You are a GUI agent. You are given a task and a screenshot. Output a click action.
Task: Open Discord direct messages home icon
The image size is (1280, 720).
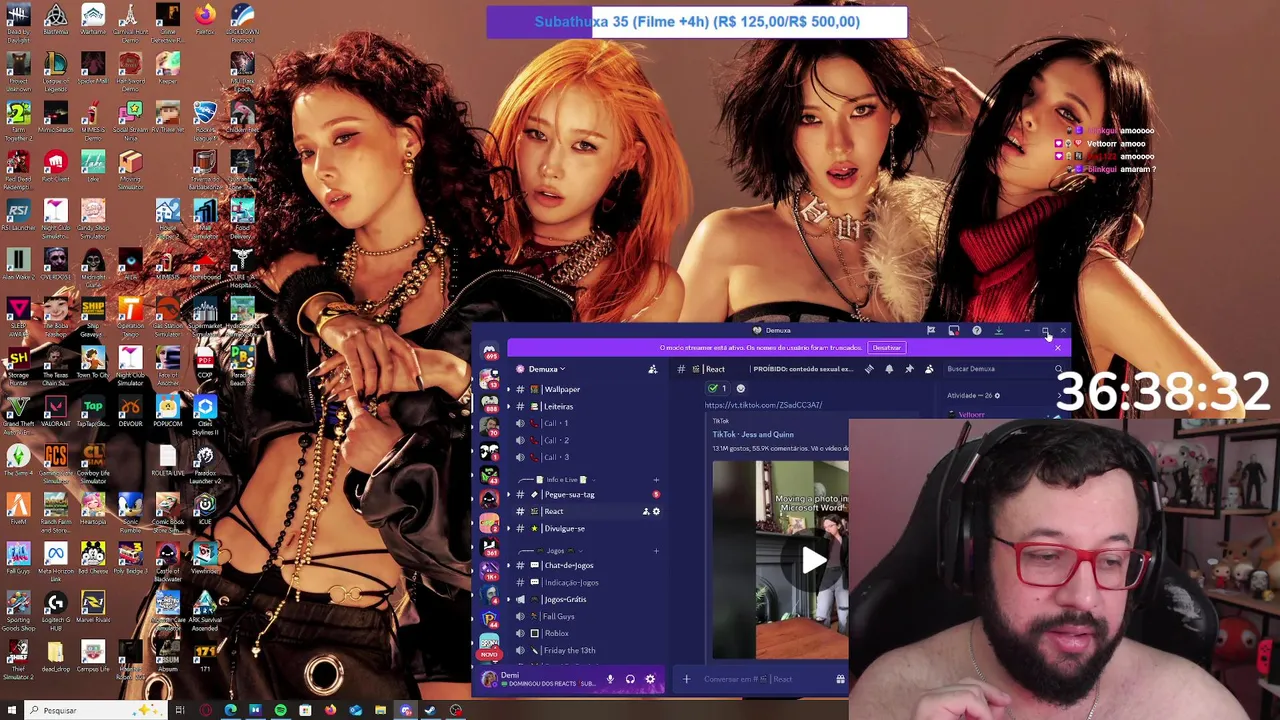point(489,352)
